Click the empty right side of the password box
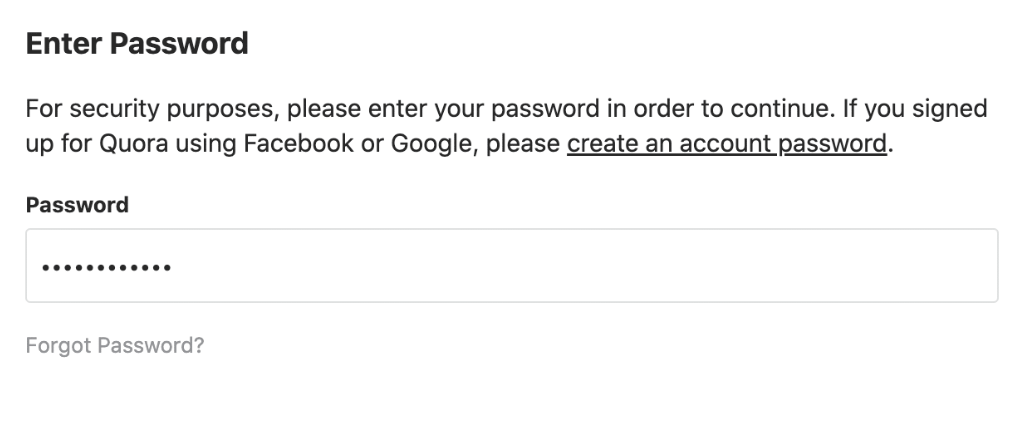The image size is (1013, 423). (x=800, y=266)
